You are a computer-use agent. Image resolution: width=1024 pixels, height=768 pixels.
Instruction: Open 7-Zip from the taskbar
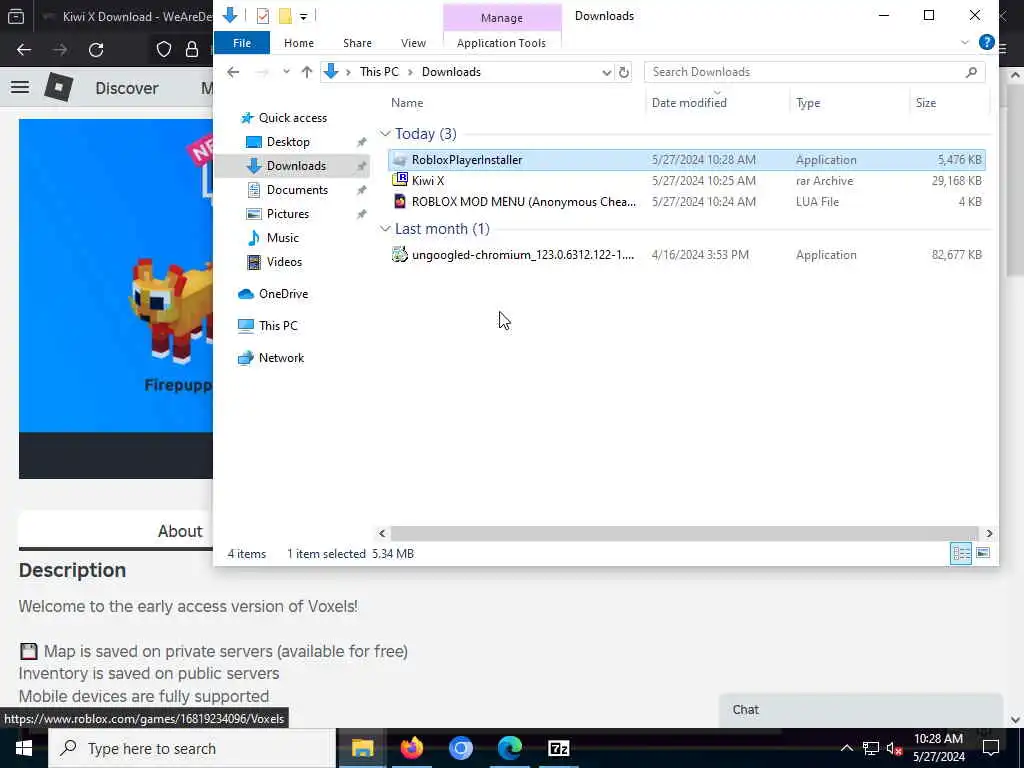click(x=558, y=748)
